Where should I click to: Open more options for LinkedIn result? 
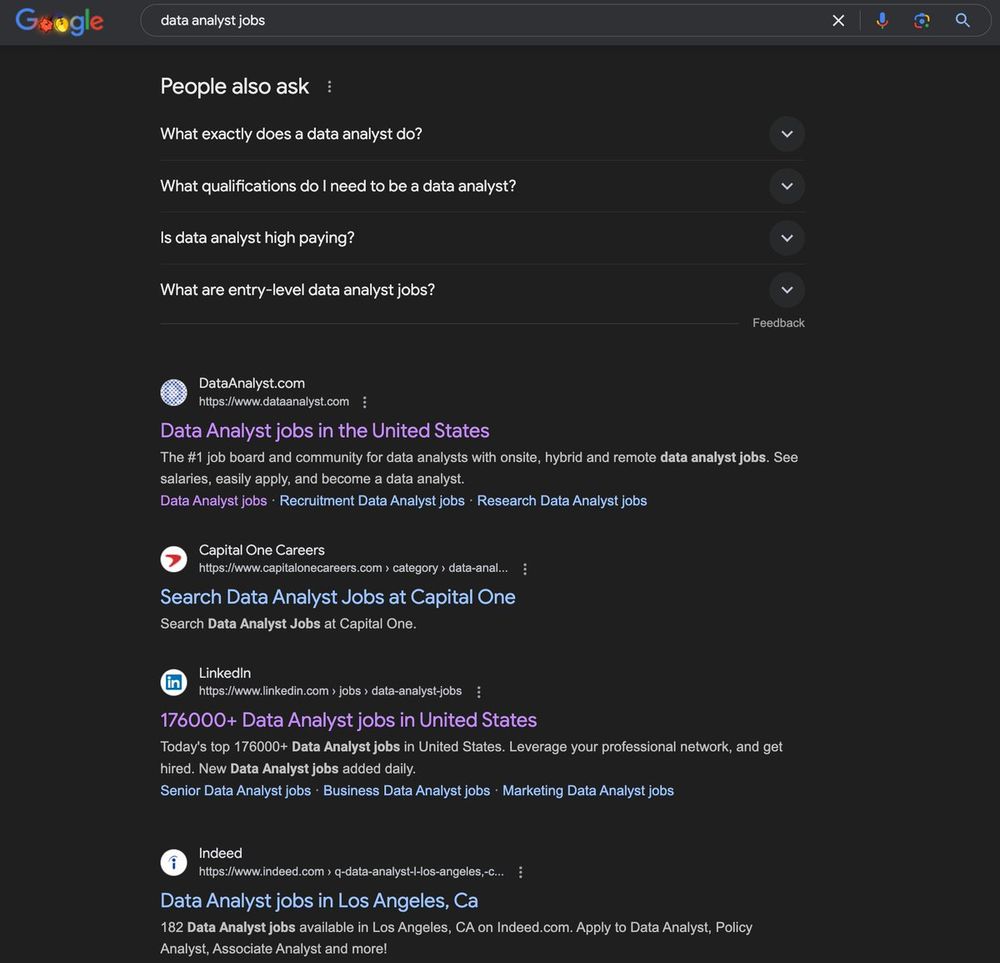(478, 691)
